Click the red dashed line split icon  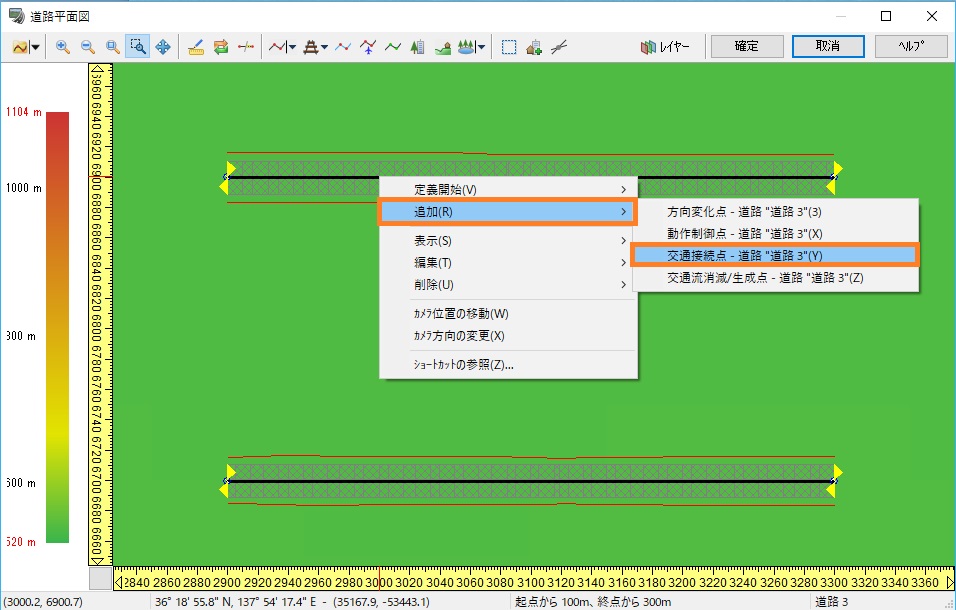click(x=246, y=47)
